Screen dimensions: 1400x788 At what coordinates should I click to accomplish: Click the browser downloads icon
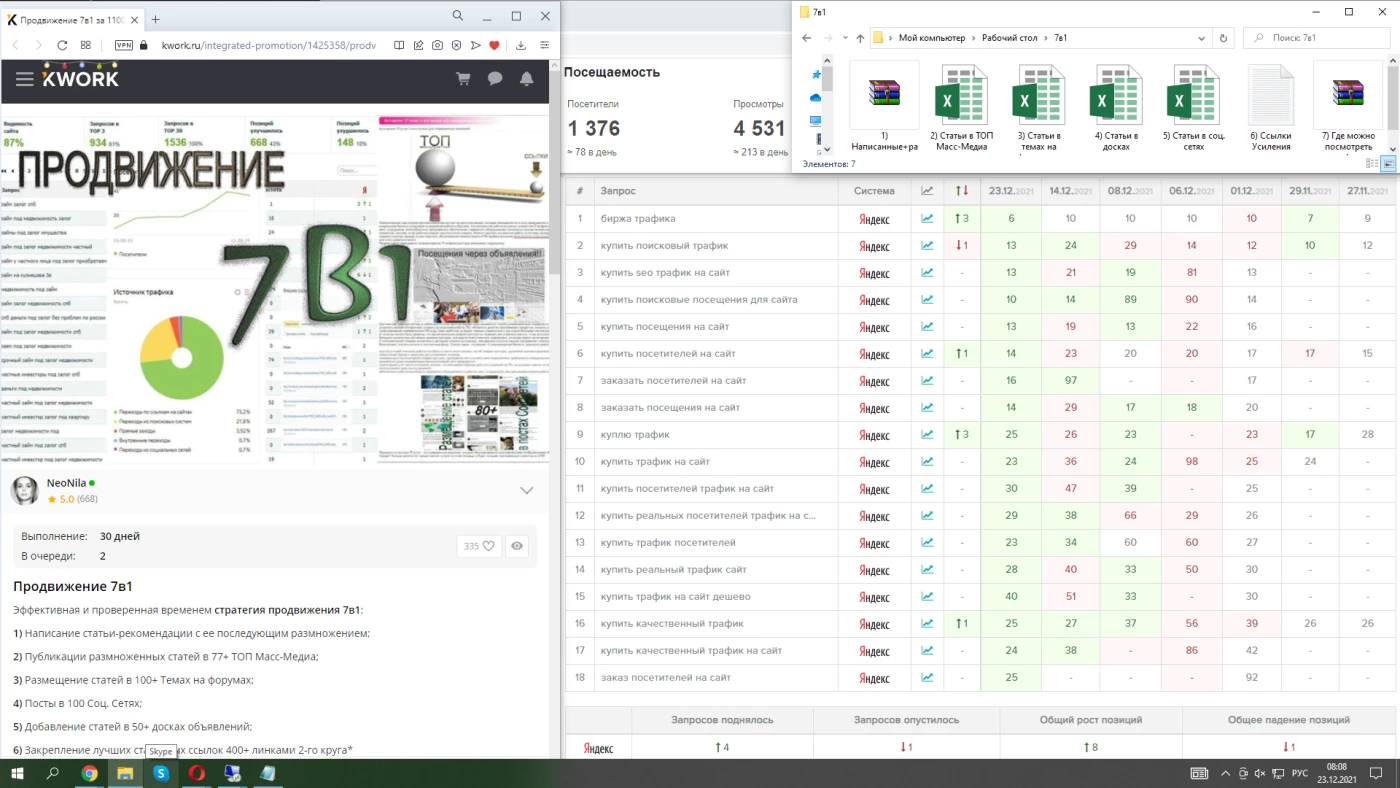point(521,45)
